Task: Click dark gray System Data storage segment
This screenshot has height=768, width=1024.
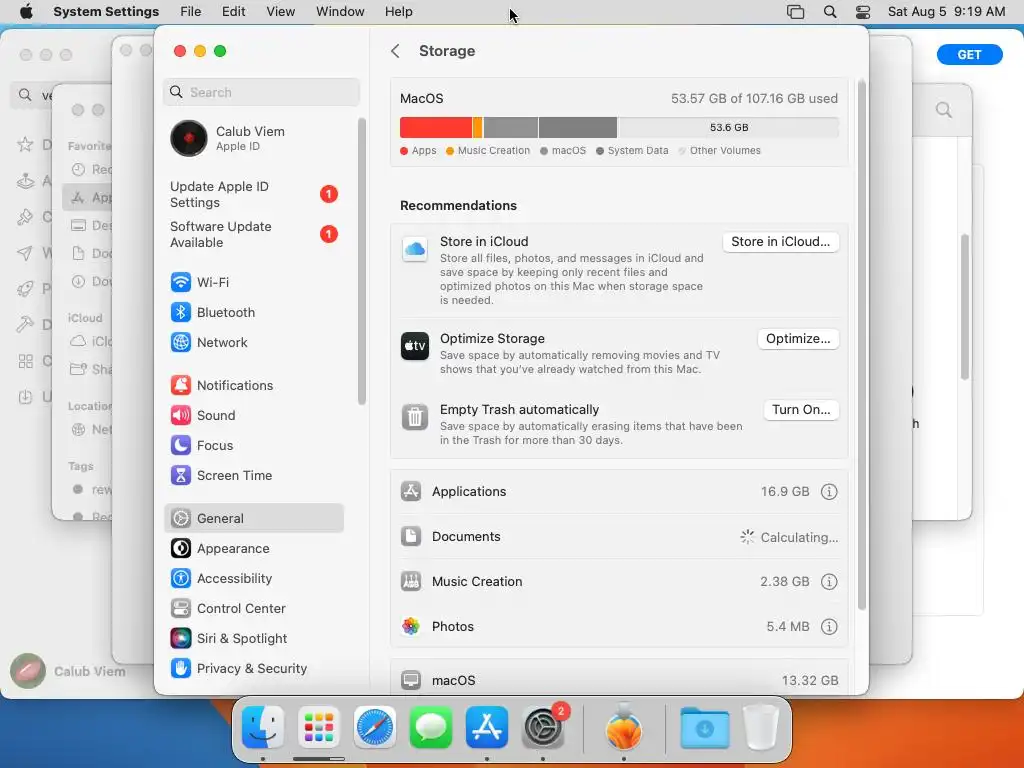Action: (577, 128)
